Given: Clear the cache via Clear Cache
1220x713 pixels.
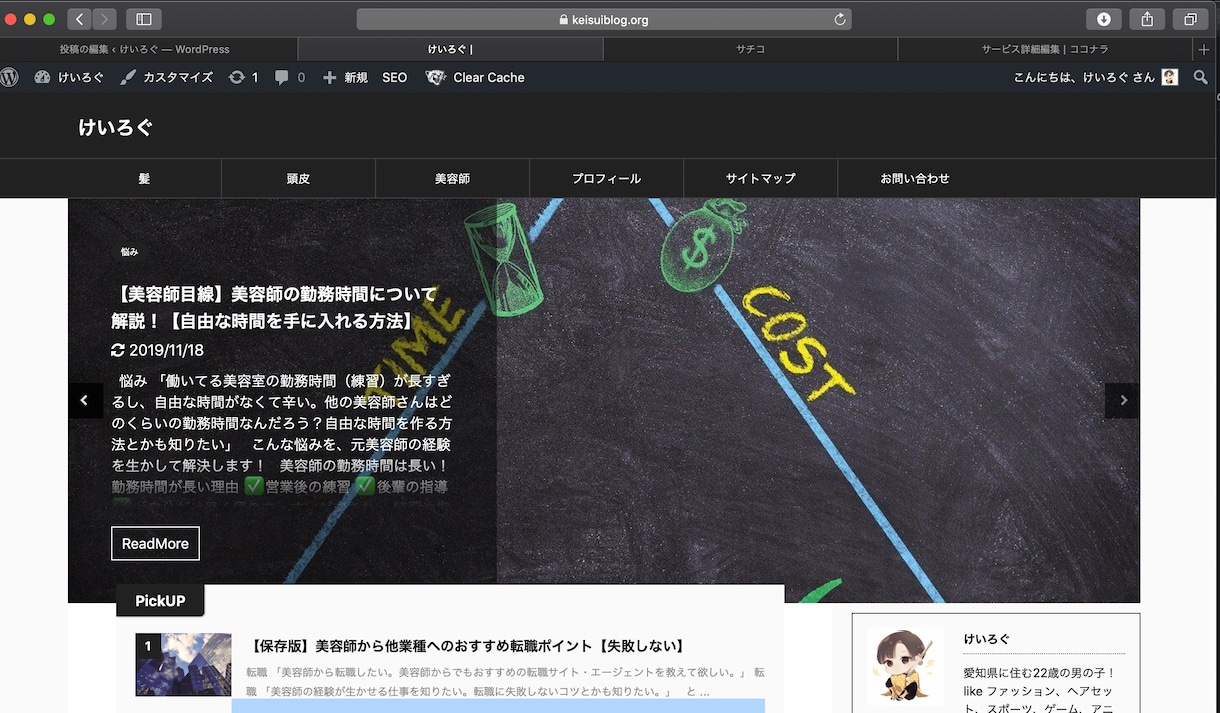Looking at the screenshot, I should pyautogui.click(x=475, y=77).
